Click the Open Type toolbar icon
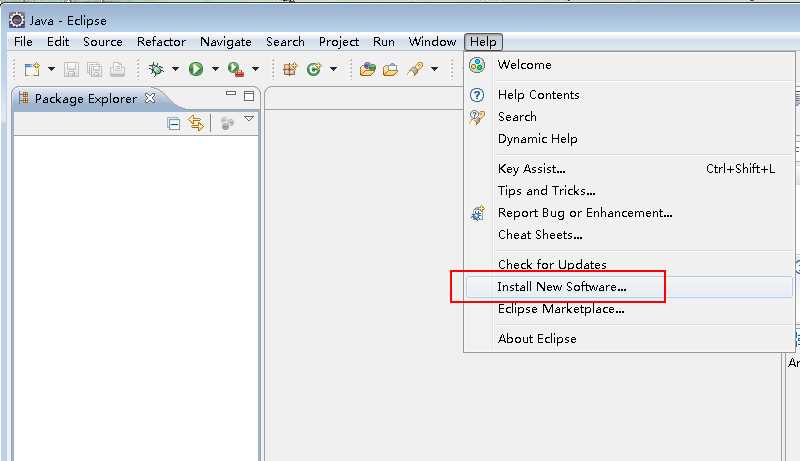Viewport: 800px width, 461px height. coord(367,69)
